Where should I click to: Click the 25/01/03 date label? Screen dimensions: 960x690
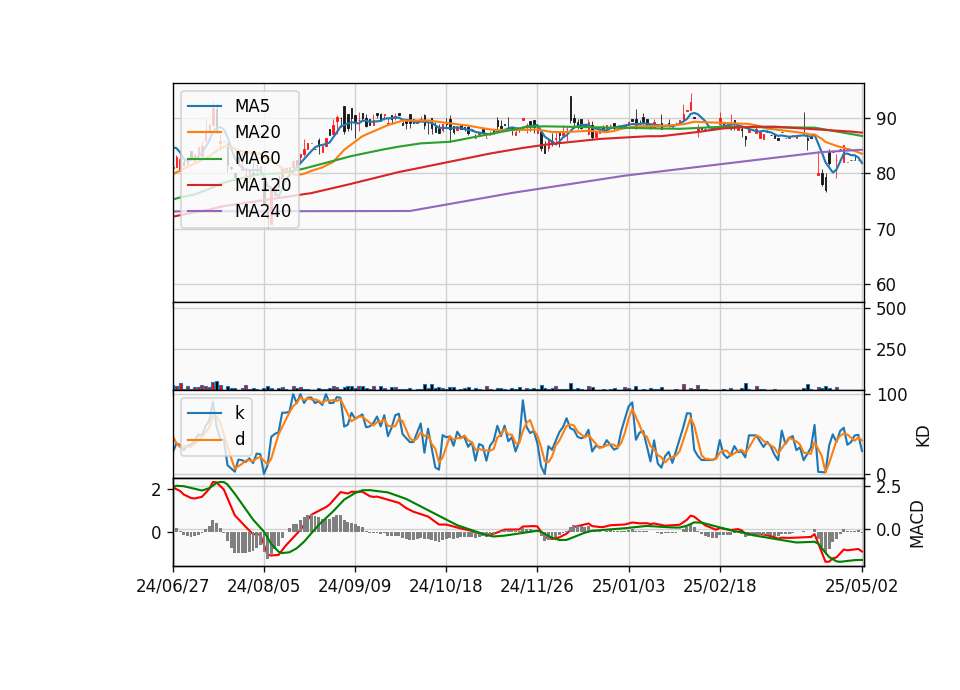[628, 586]
